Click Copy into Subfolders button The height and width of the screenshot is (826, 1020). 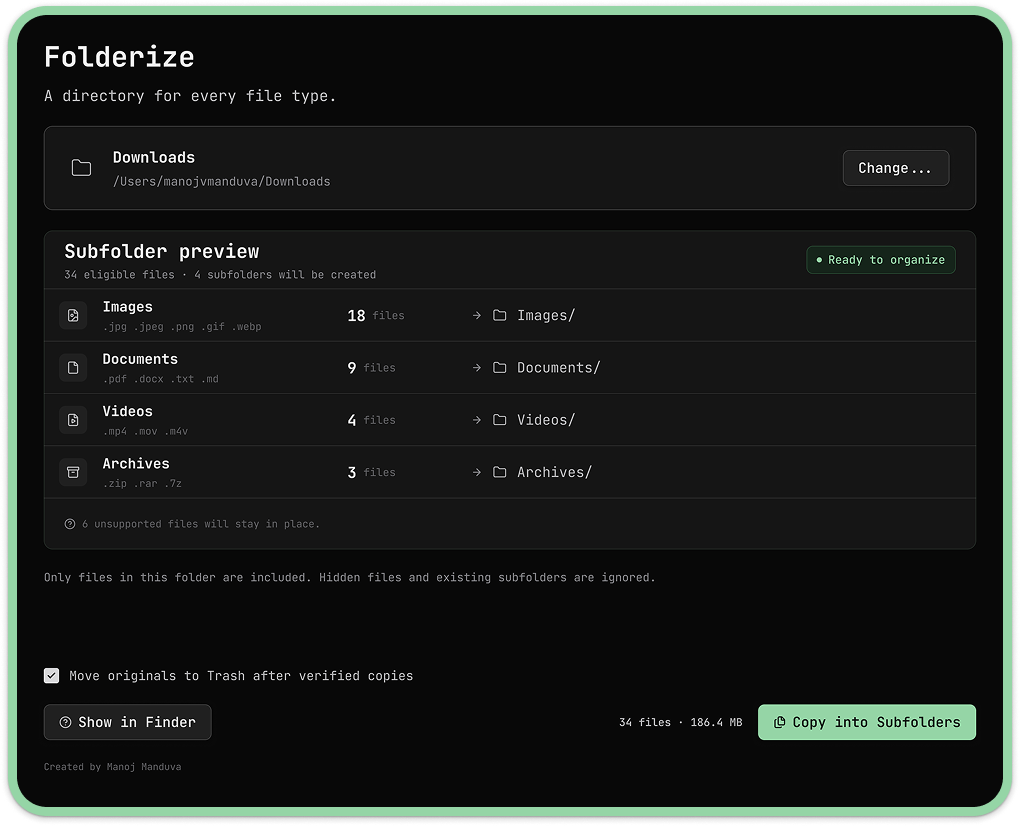866,722
